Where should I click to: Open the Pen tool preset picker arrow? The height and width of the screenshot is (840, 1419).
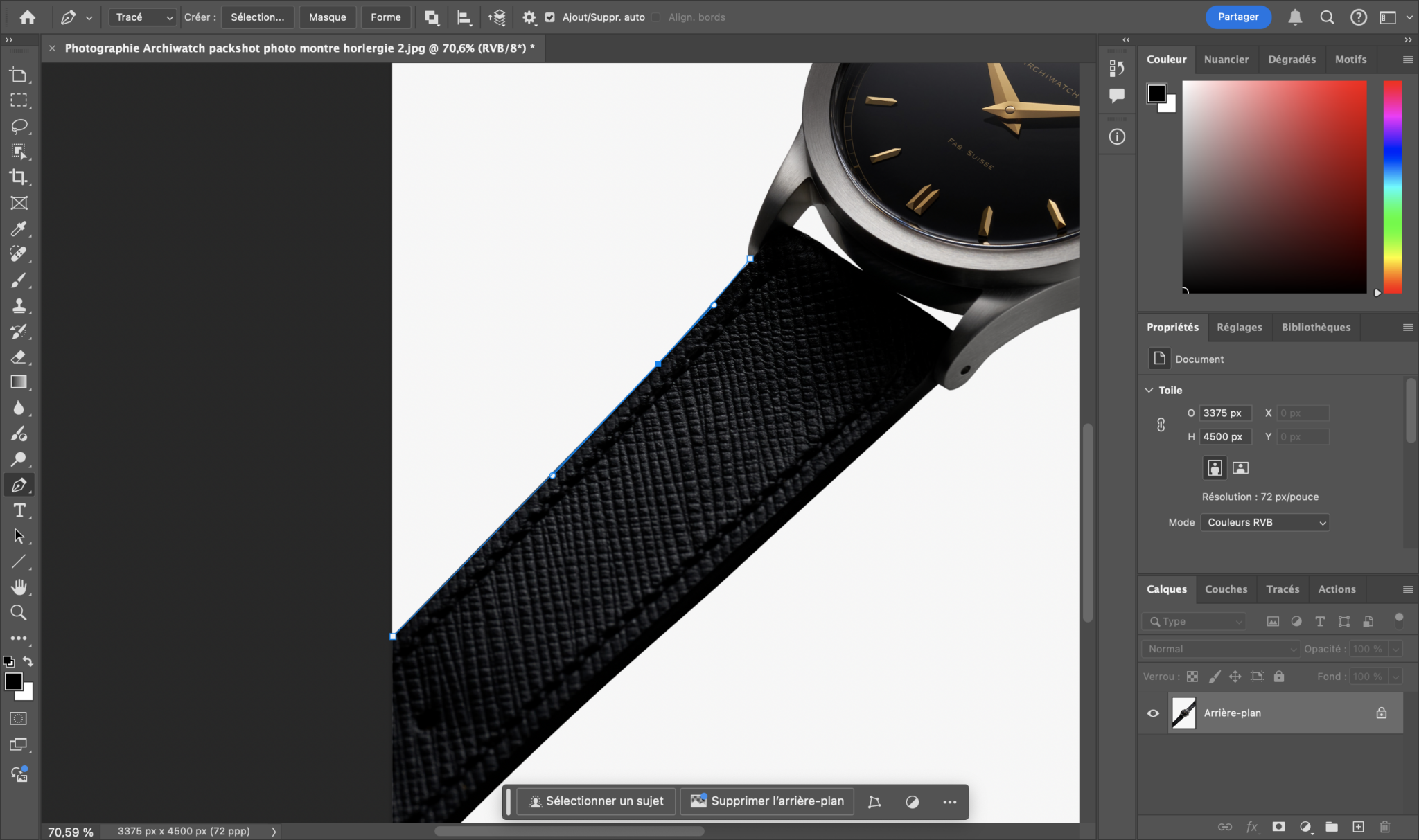point(89,18)
